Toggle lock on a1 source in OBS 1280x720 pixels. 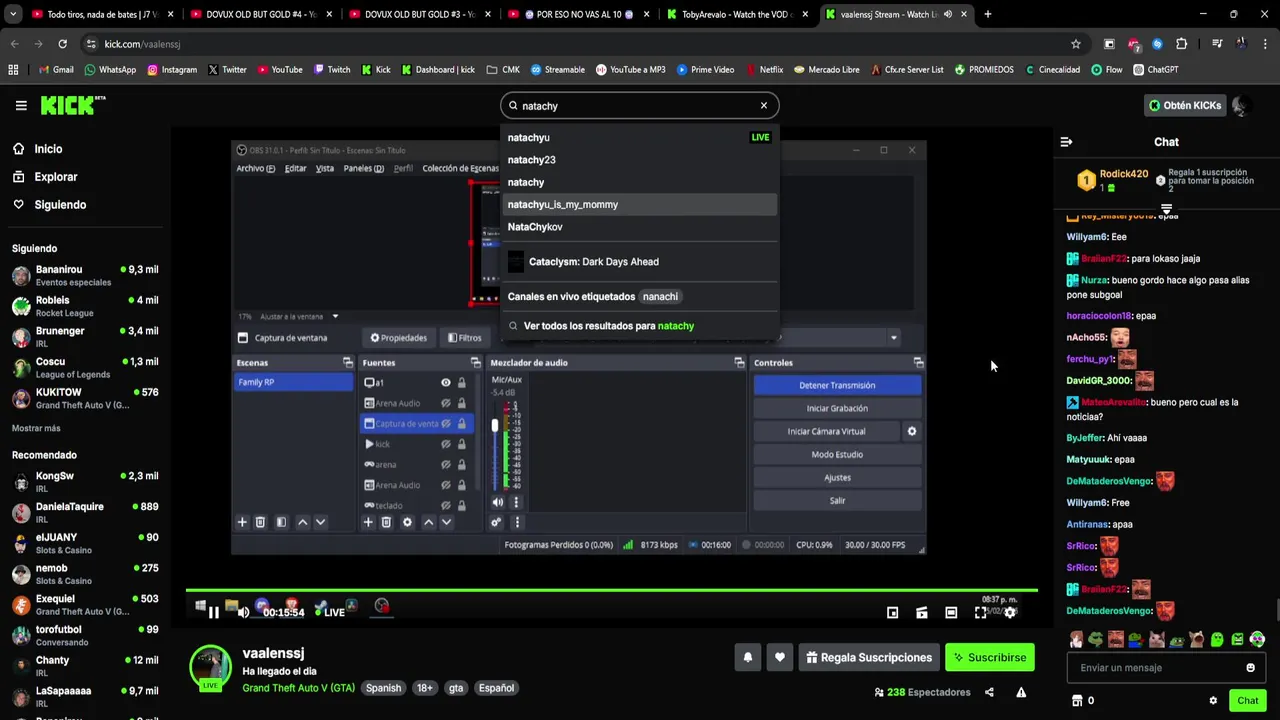[461, 383]
